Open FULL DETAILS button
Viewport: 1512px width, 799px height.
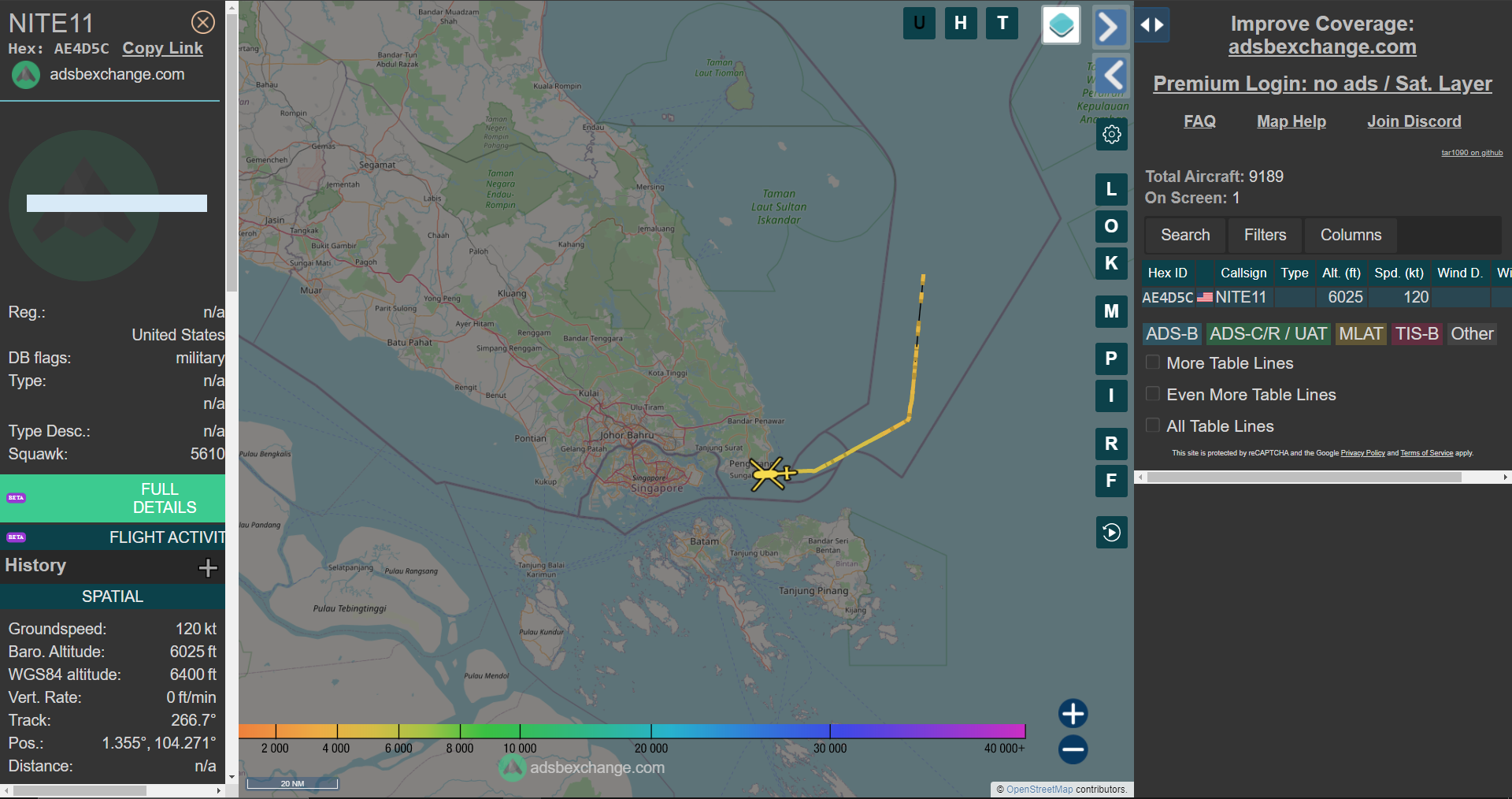pos(113,498)
